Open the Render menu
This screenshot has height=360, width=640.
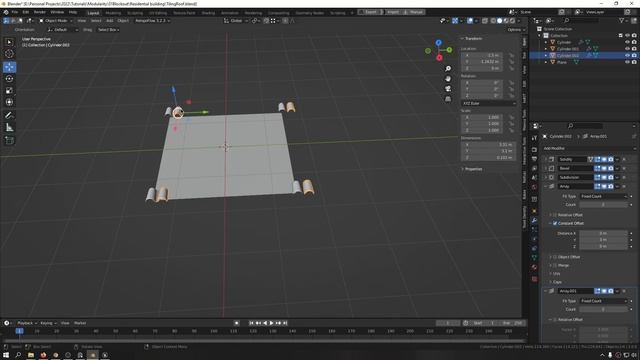40,12
